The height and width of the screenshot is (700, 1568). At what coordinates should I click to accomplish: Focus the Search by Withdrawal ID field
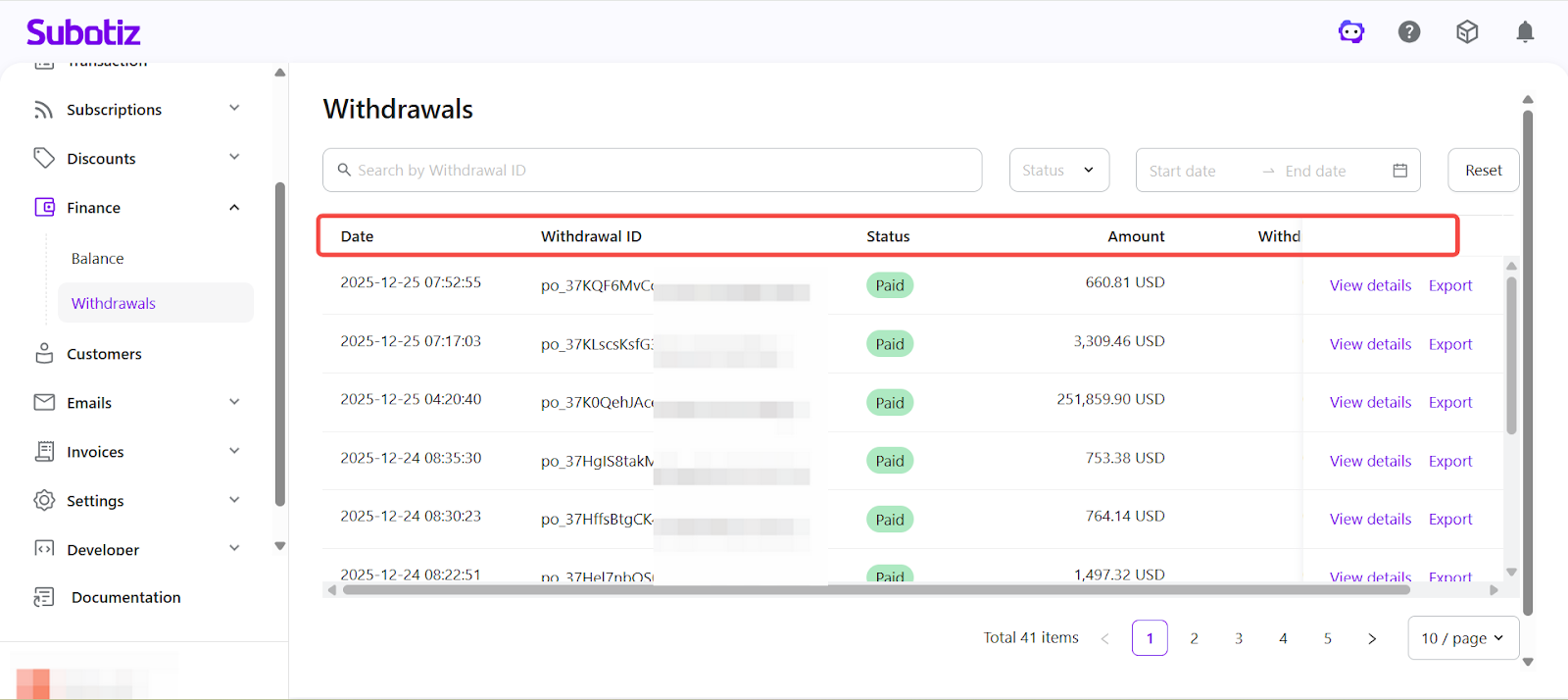click(x=652, y=171)
